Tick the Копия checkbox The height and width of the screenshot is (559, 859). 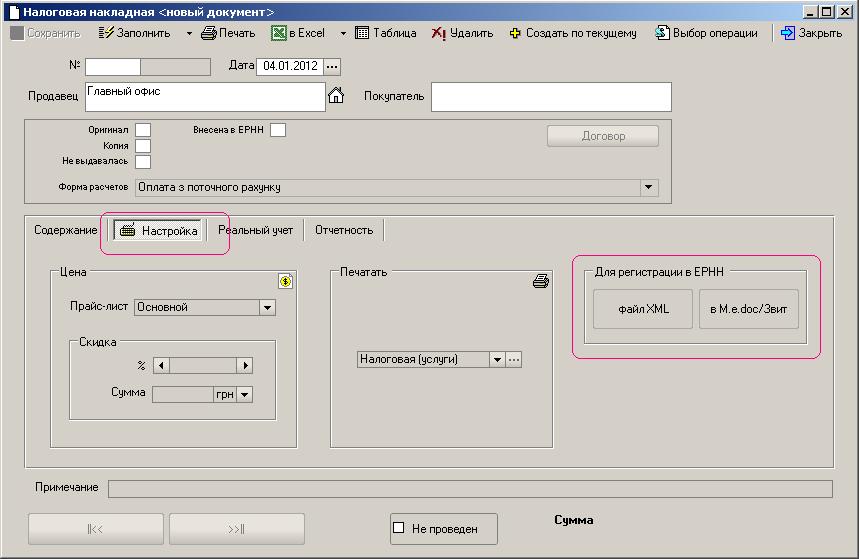click(x=143, y=146)
